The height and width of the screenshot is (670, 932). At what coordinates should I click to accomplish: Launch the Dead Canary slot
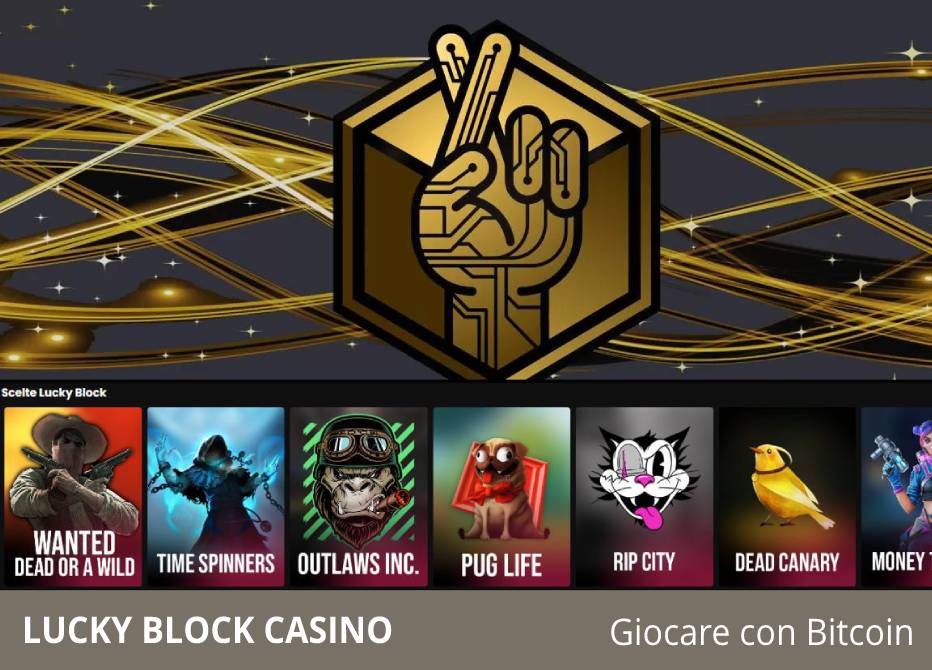coord(787,496)
